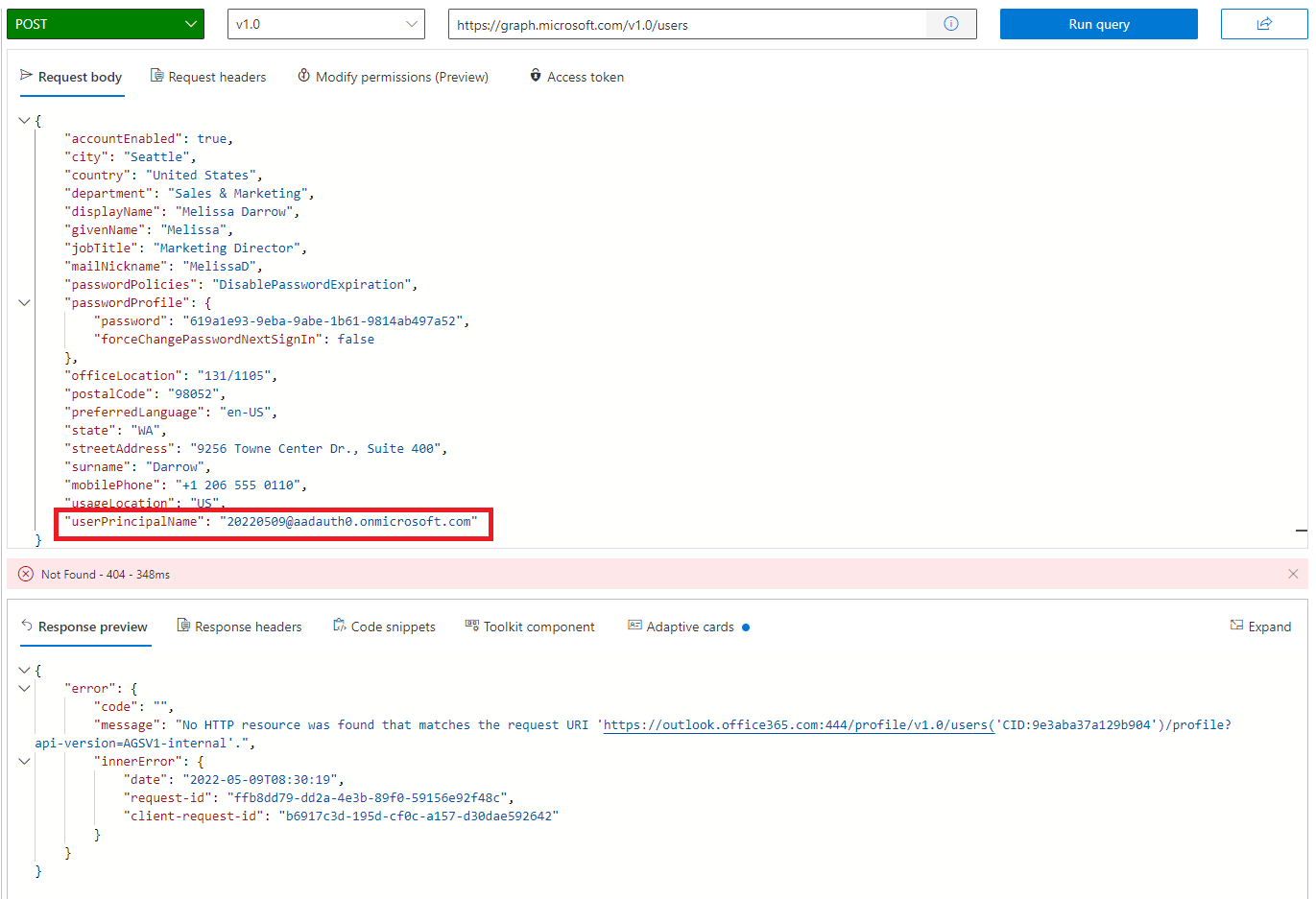Click the Expand panel icon

pos(1236,626)
